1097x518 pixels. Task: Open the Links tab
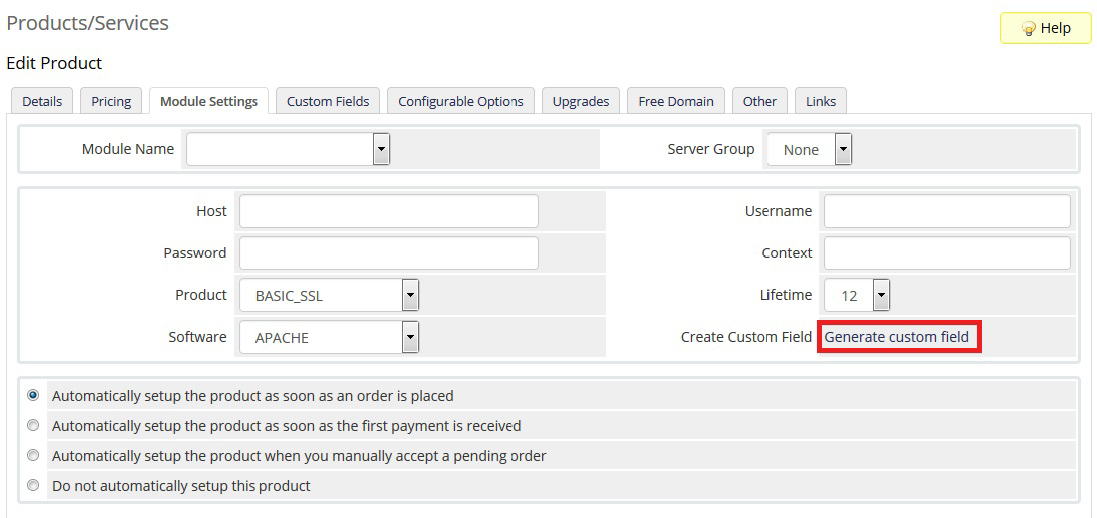pos(821,101)
